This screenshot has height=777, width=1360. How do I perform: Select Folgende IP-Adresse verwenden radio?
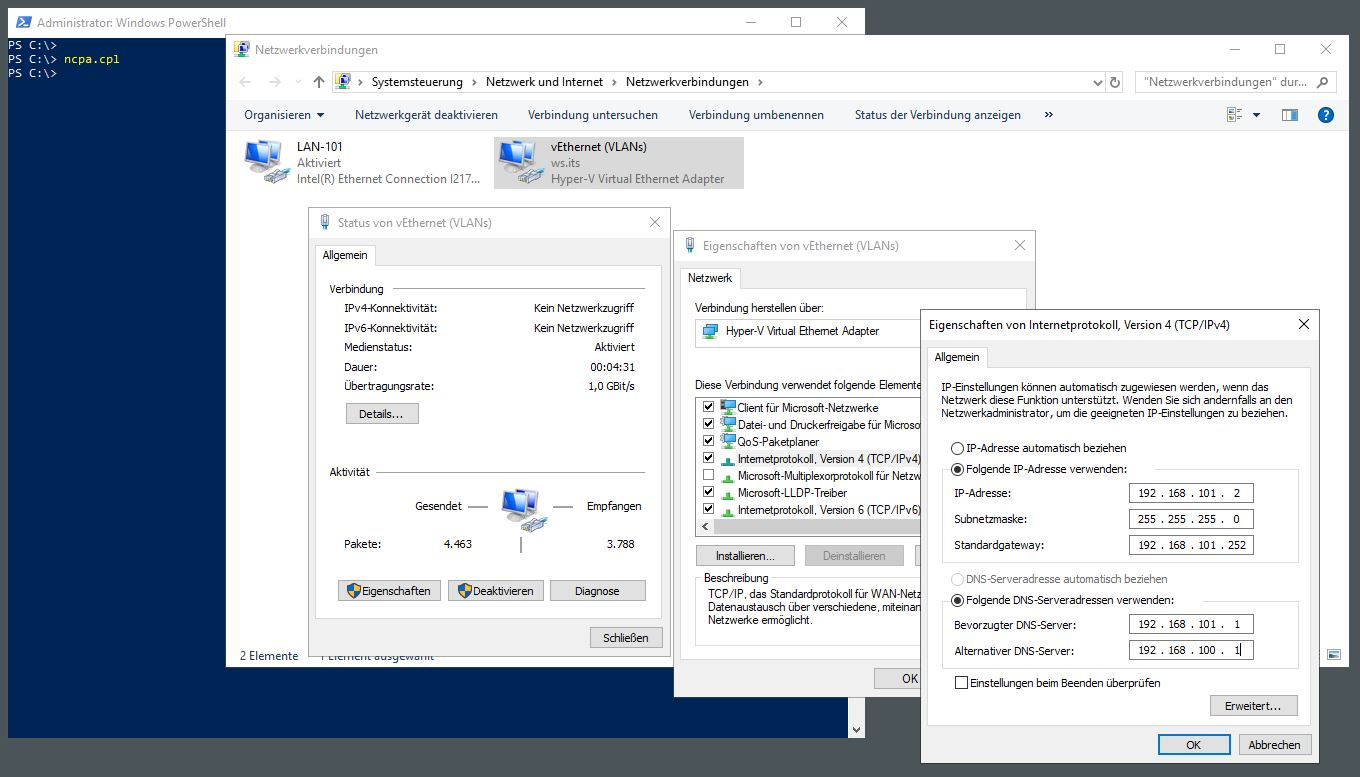[x=958, y=469]
